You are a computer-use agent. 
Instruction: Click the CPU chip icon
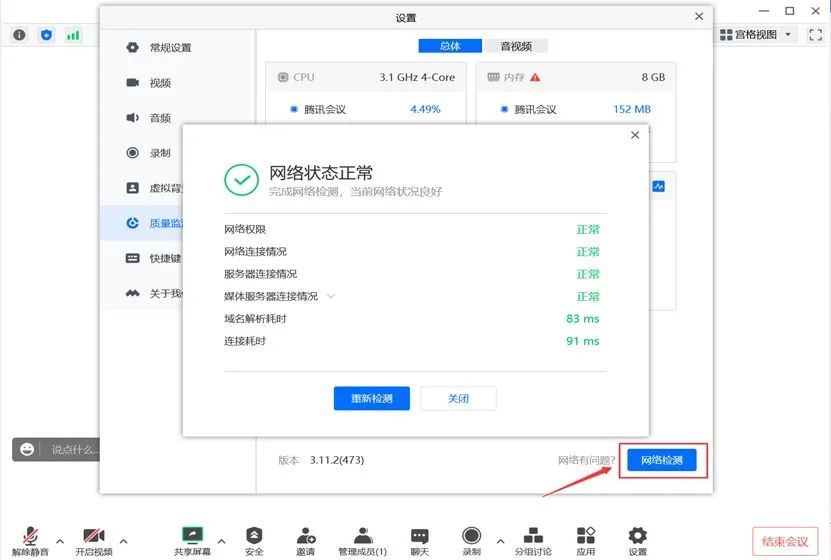283,77
